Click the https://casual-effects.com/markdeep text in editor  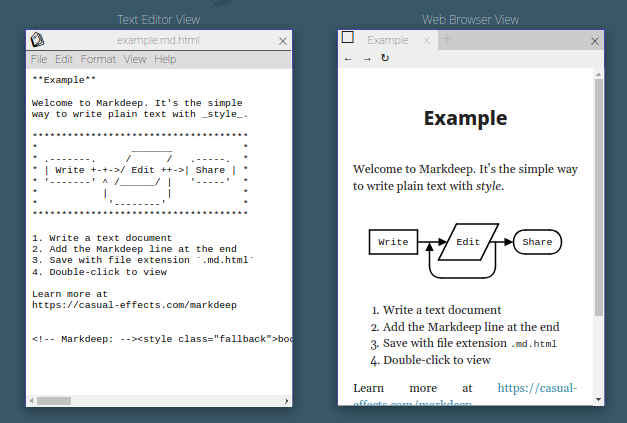(134, 305)
